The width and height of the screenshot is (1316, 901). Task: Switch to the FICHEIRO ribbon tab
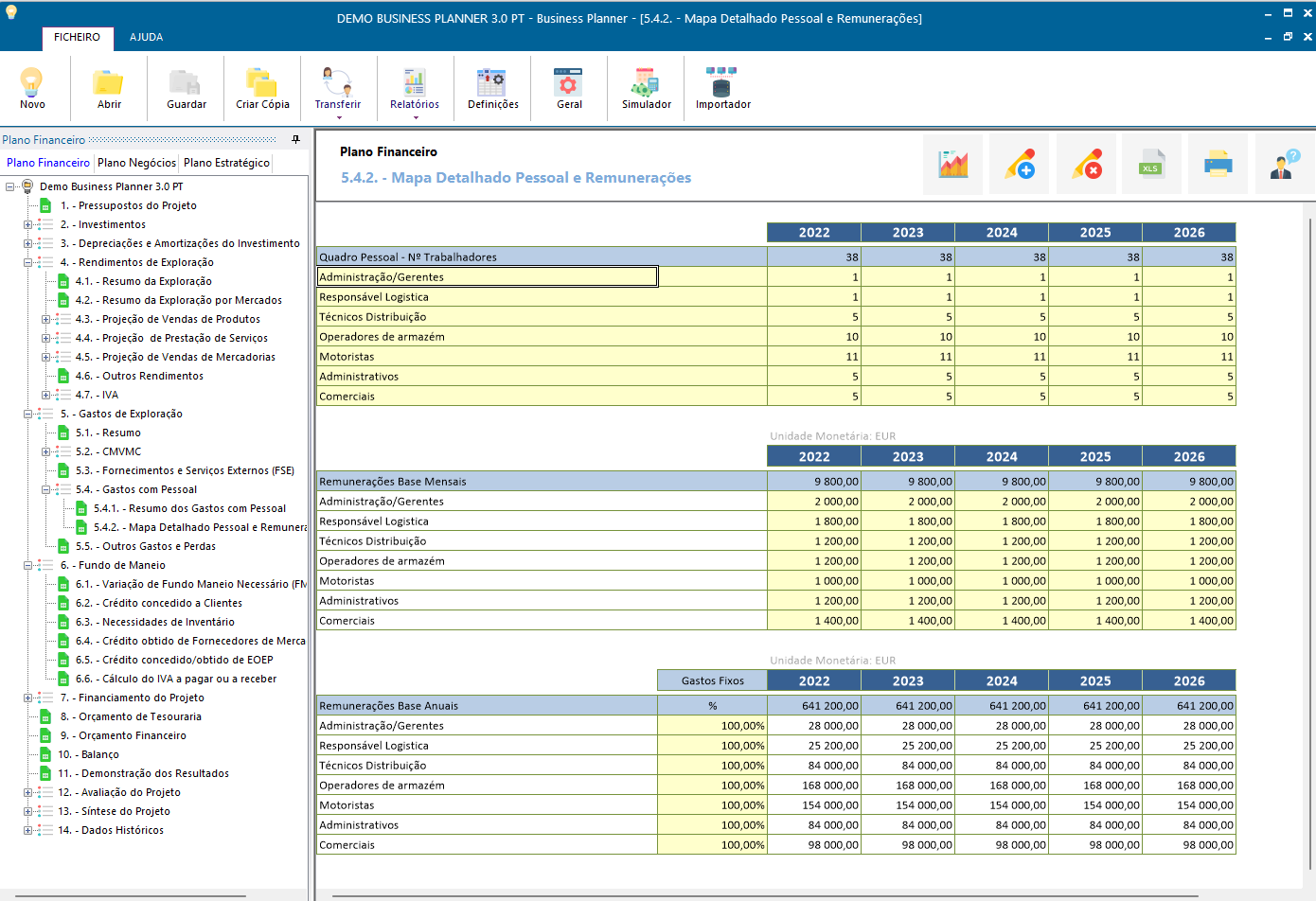[x=77, y=38]
